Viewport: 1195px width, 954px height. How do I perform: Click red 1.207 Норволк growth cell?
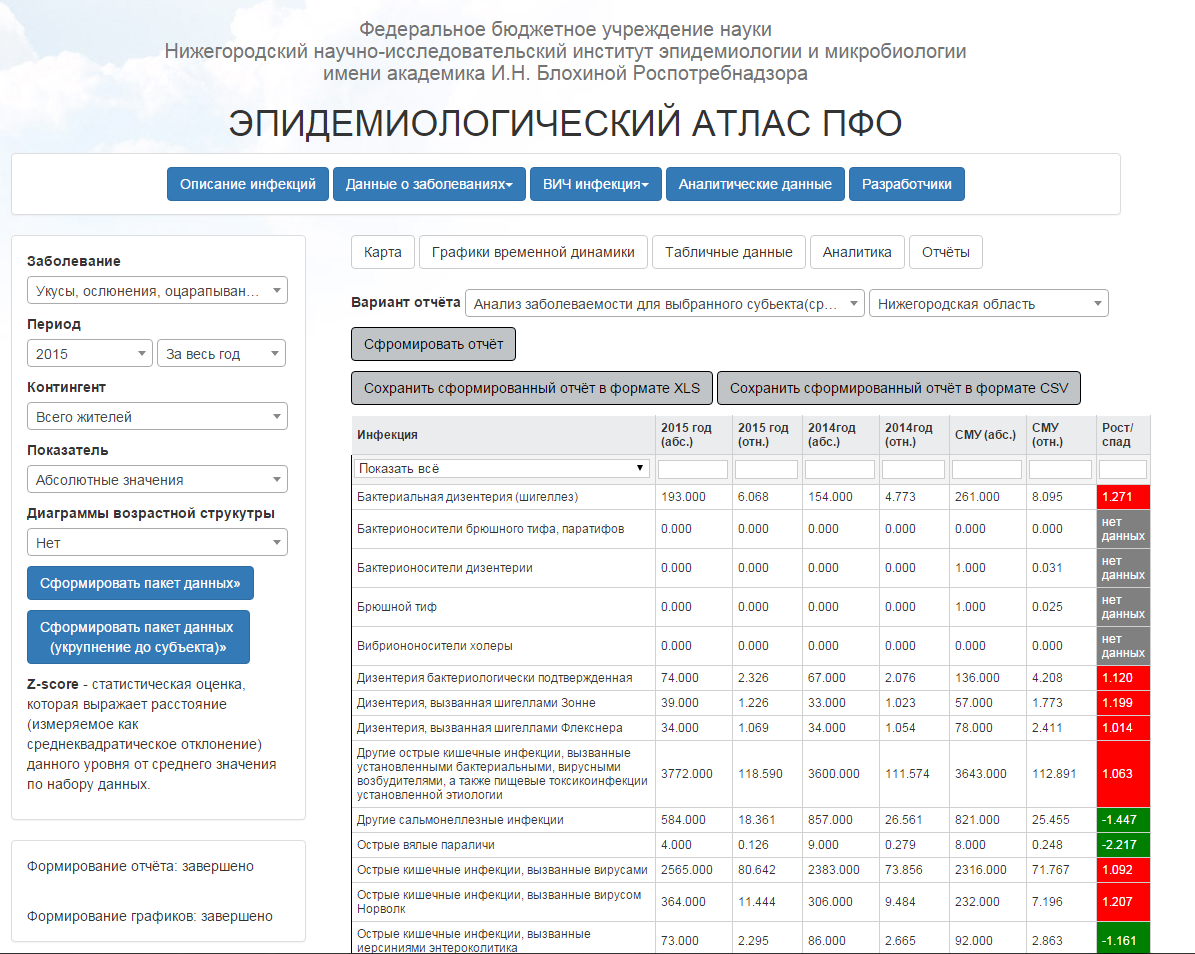(x=1123, y=902)
